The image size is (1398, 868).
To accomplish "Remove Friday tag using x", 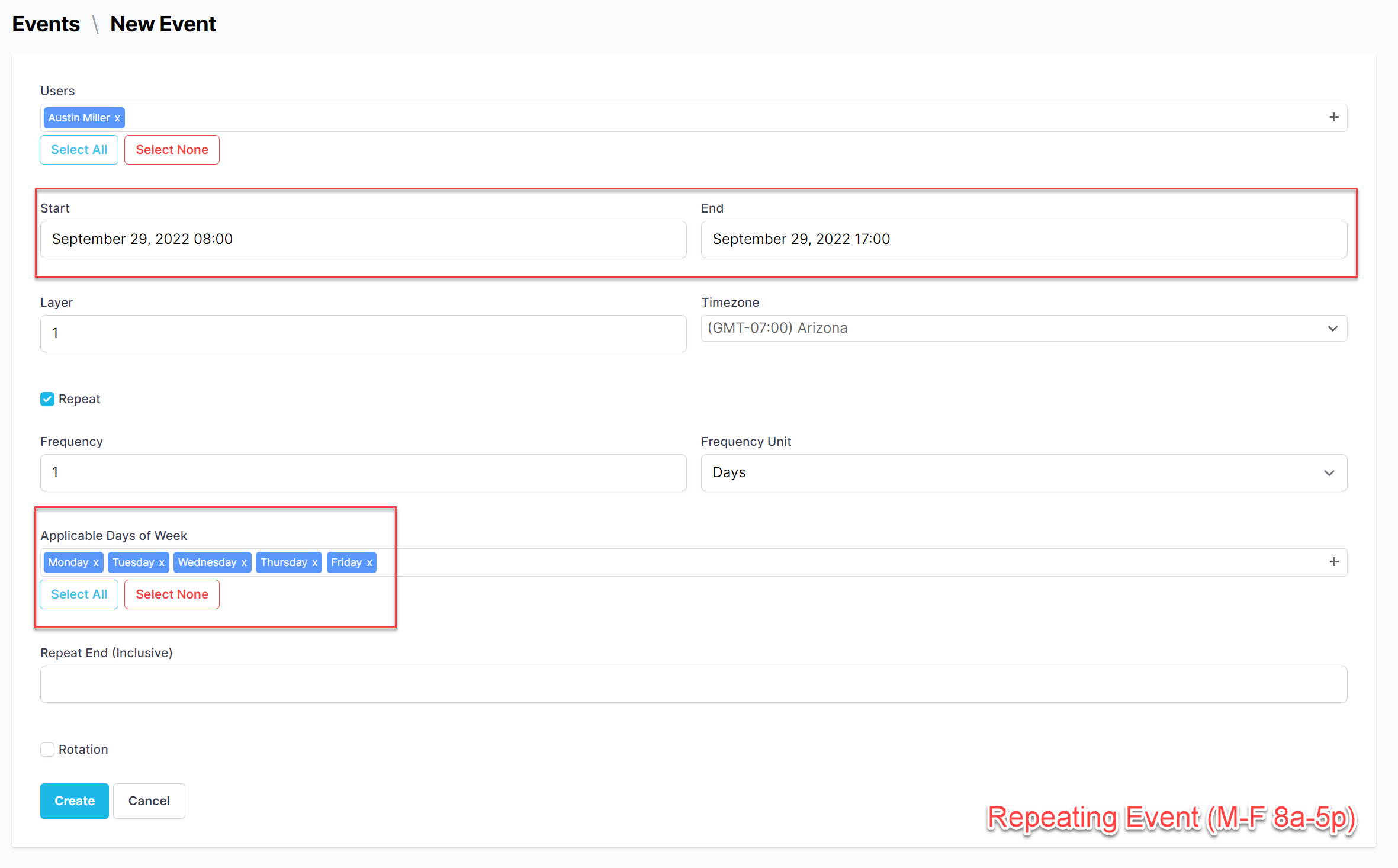I will pos(369,562).
